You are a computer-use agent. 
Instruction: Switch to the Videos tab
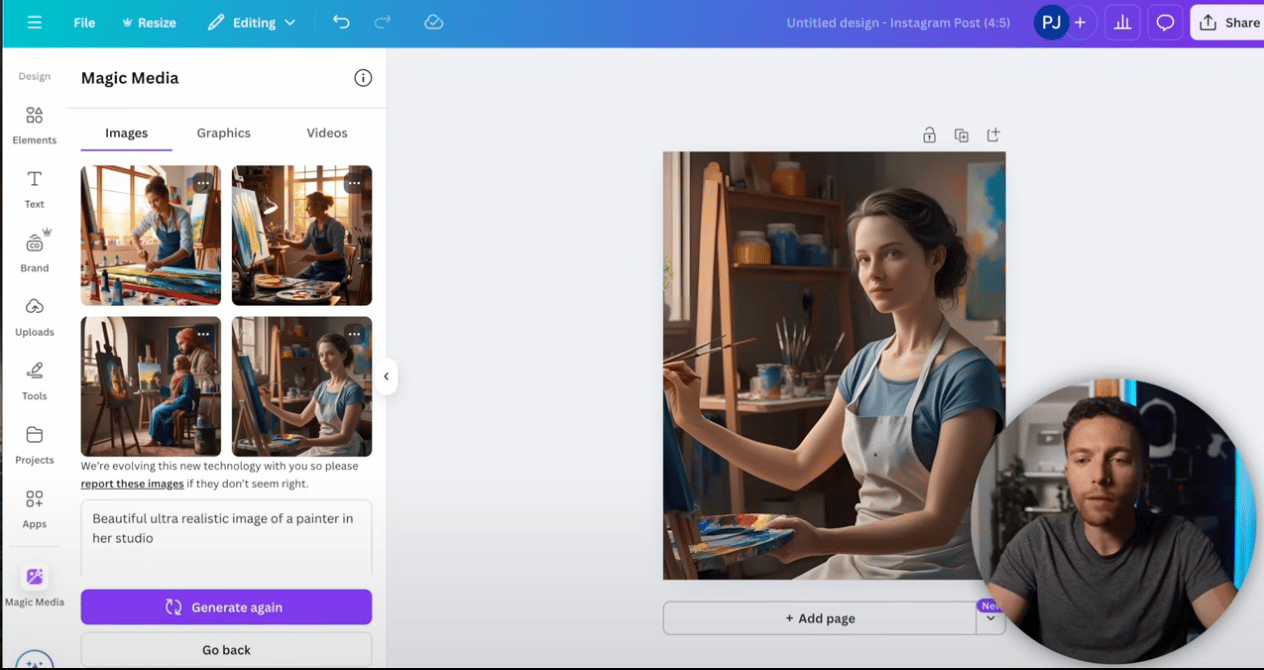pos(327,133)
